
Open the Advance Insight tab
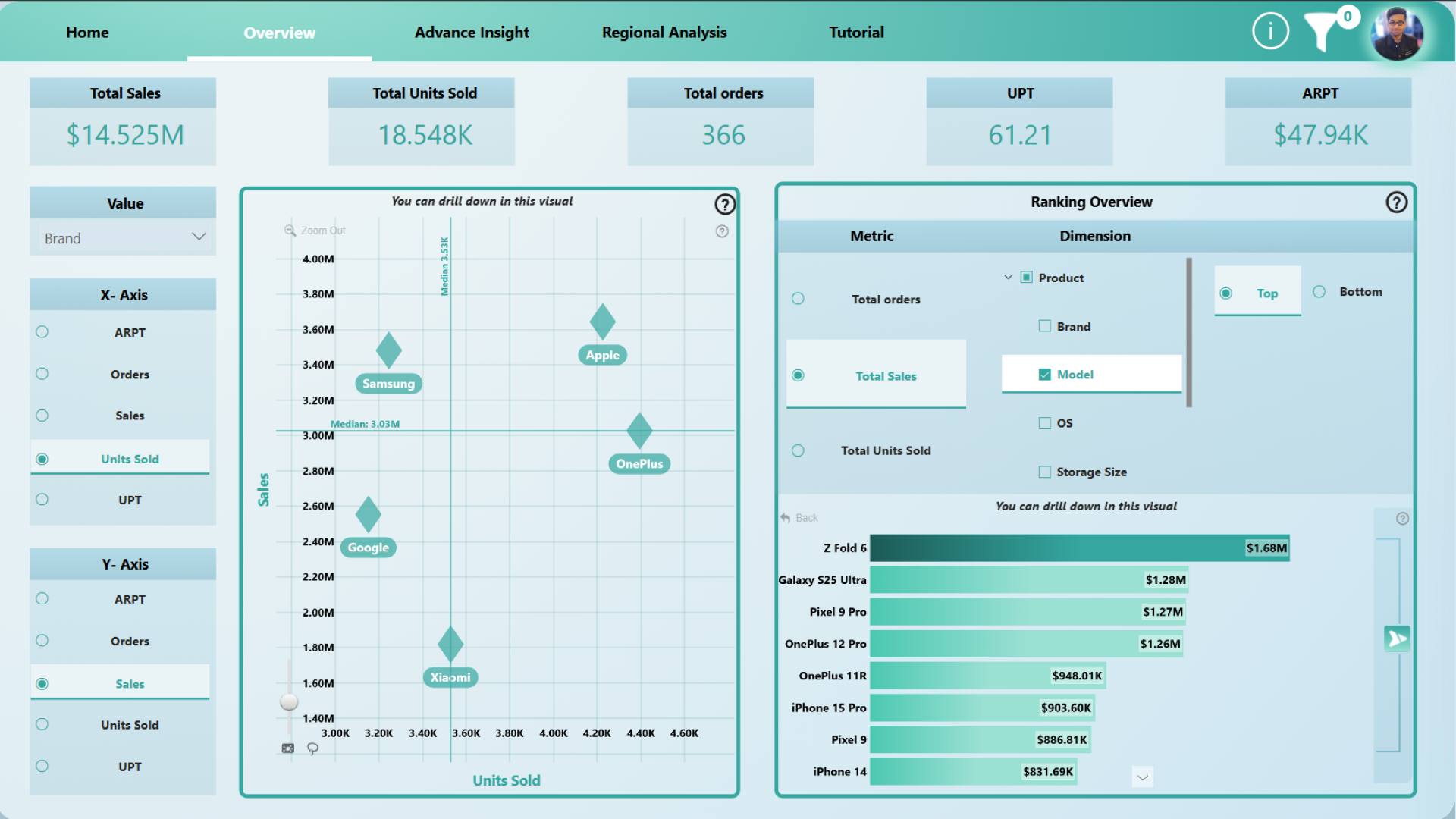tap(472, 33)
